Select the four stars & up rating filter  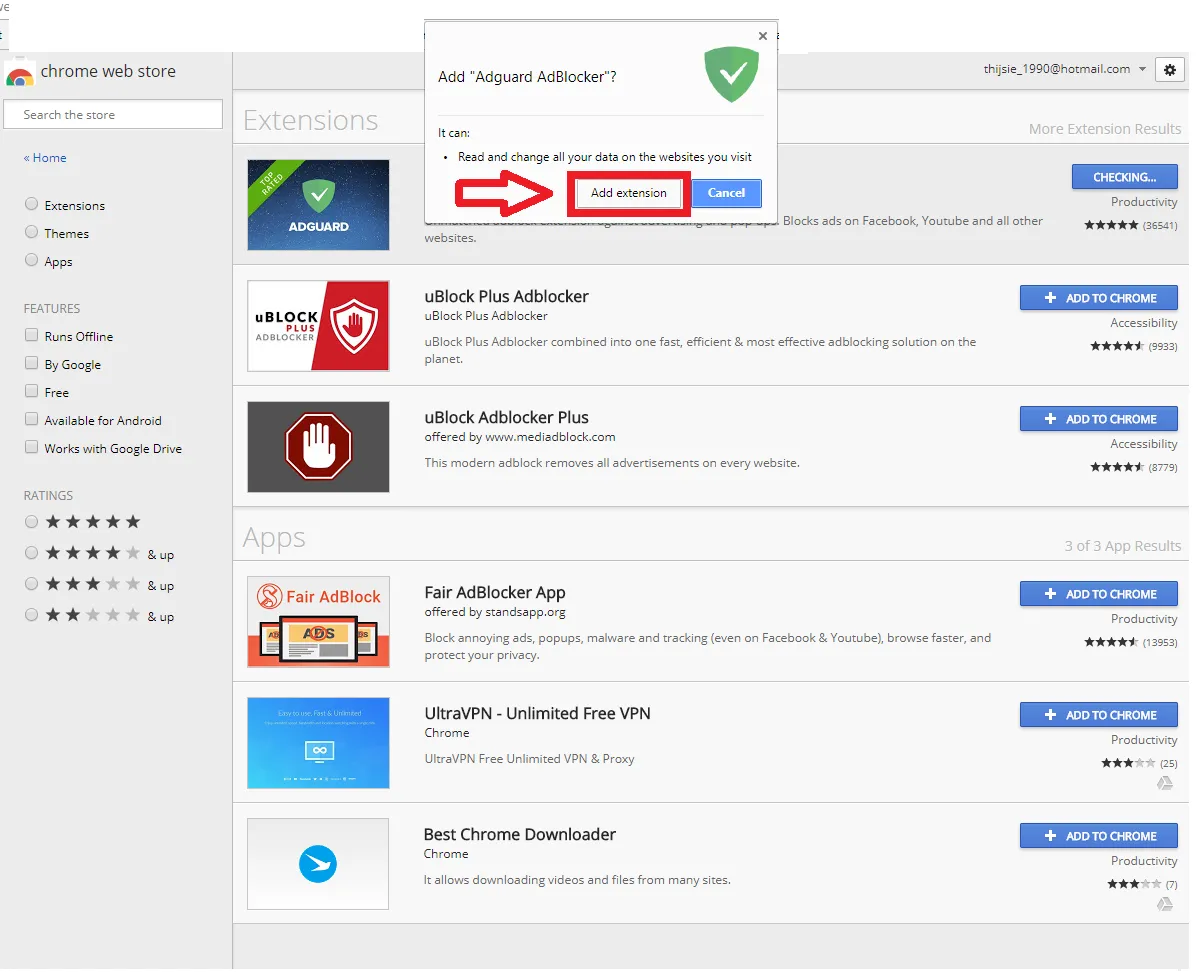pos(31,553)
